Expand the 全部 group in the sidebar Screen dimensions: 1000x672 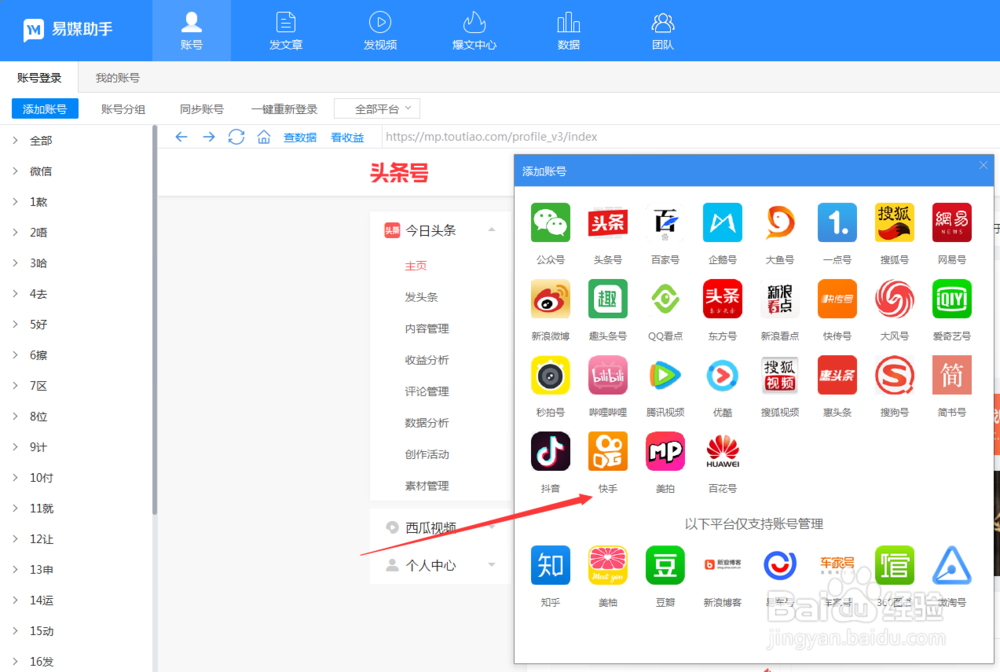15,140
